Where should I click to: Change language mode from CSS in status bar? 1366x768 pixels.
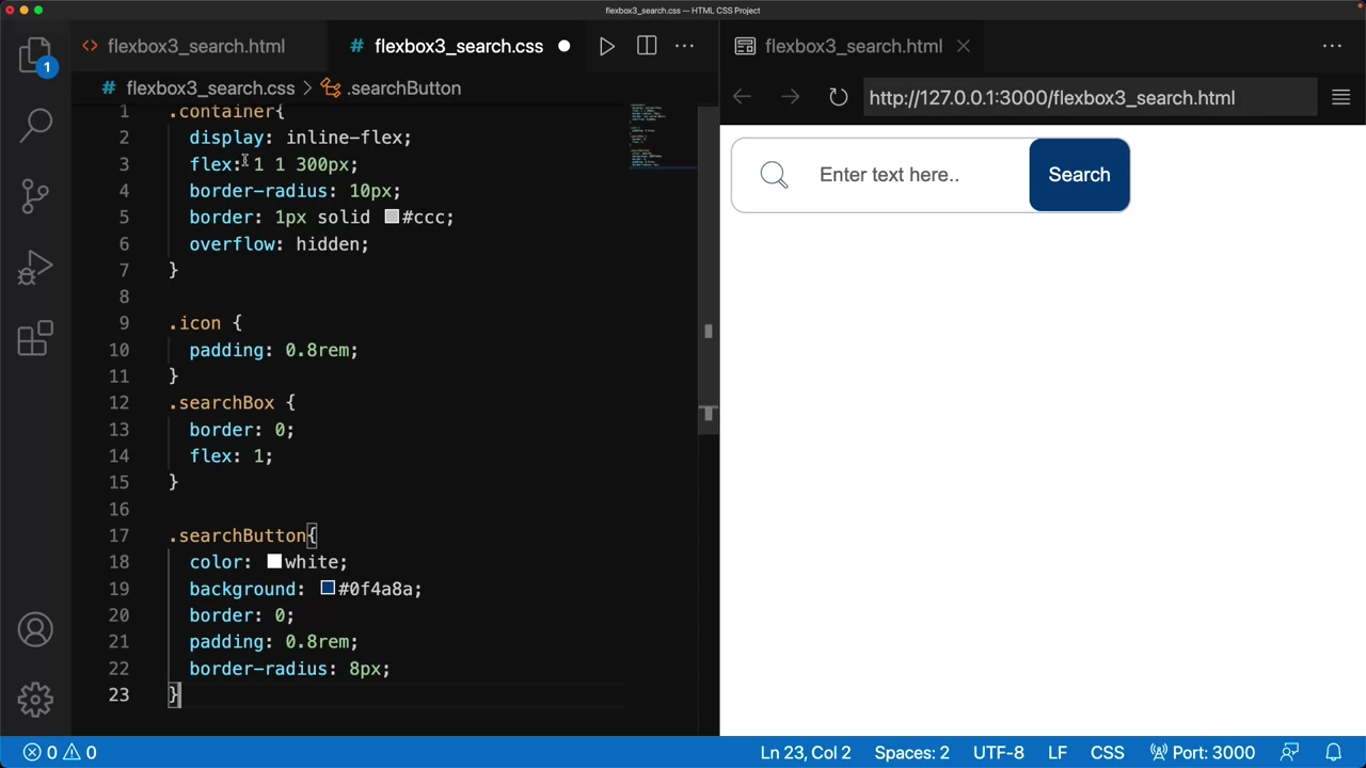[x=1106, y=753]
